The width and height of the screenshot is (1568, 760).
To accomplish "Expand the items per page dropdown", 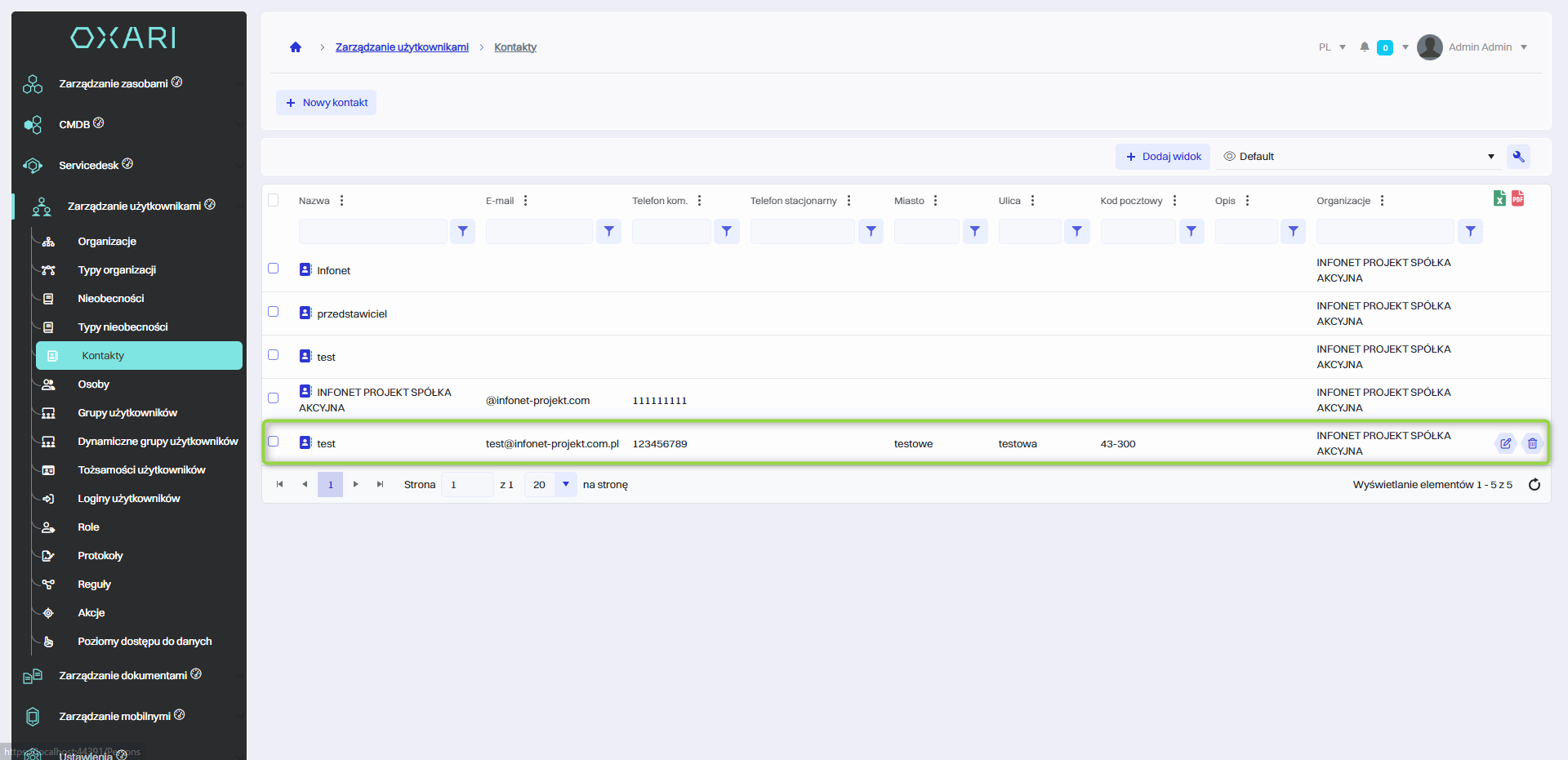I will click(x=565, y=485).
